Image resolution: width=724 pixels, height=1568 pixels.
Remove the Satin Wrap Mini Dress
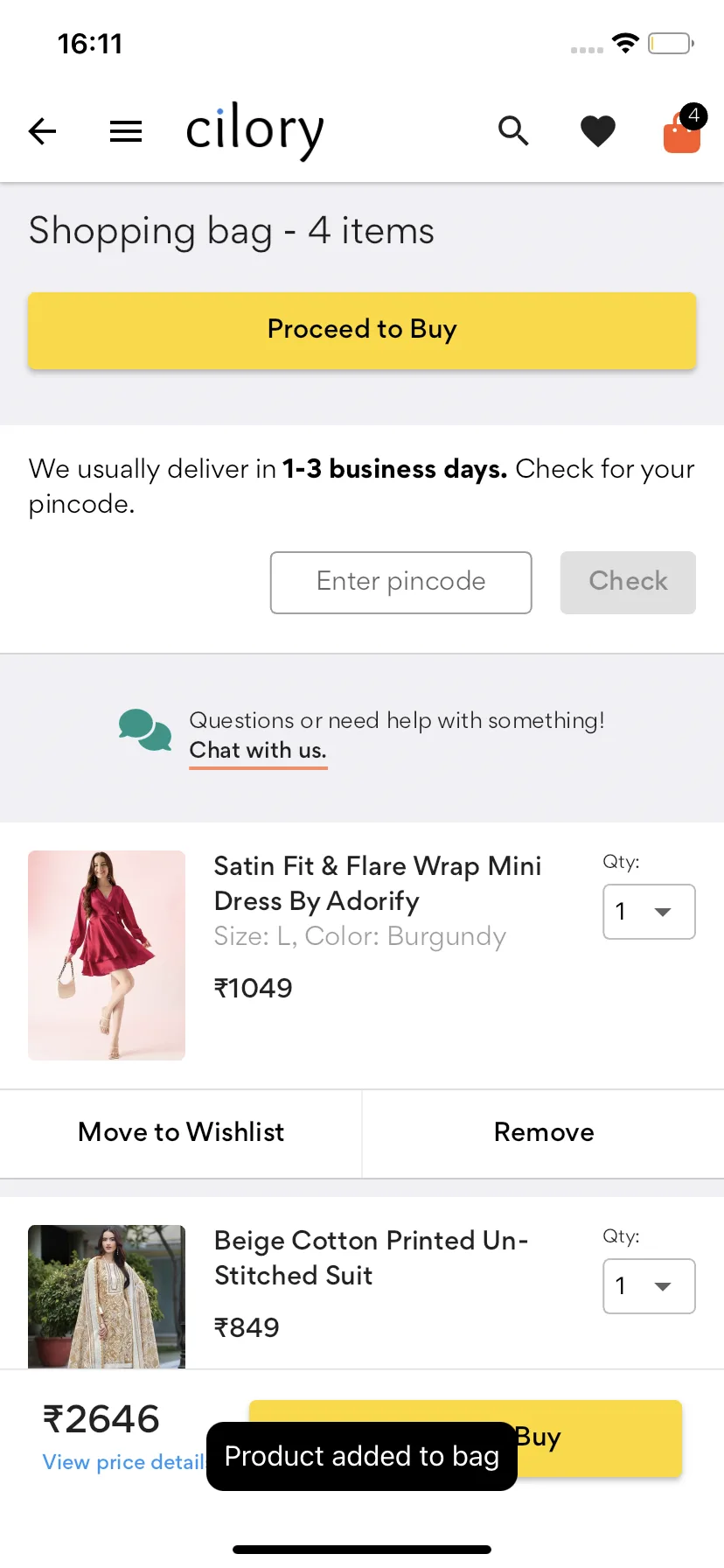[x=544, y=1132]
